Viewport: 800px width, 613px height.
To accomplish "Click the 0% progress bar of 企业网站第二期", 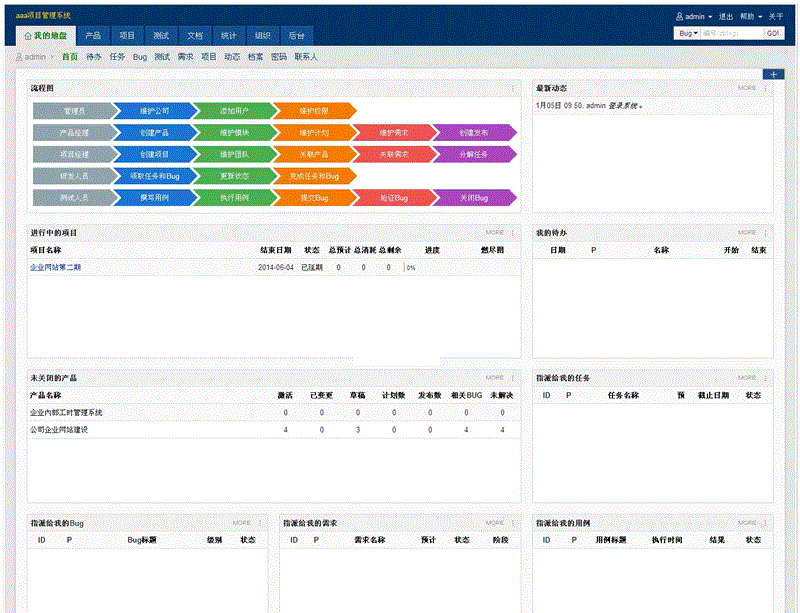I will click(410, 268).
